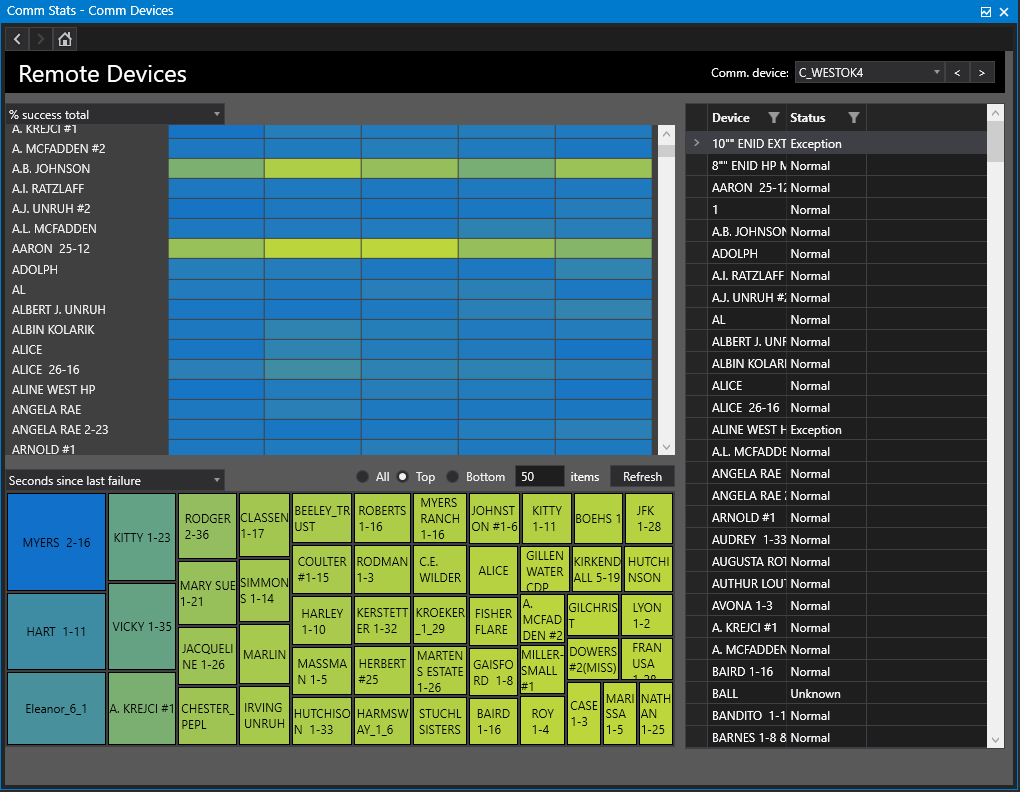Click the Refresh button
This screenshot has width=1020, height=792.
[x=641, y=476]
